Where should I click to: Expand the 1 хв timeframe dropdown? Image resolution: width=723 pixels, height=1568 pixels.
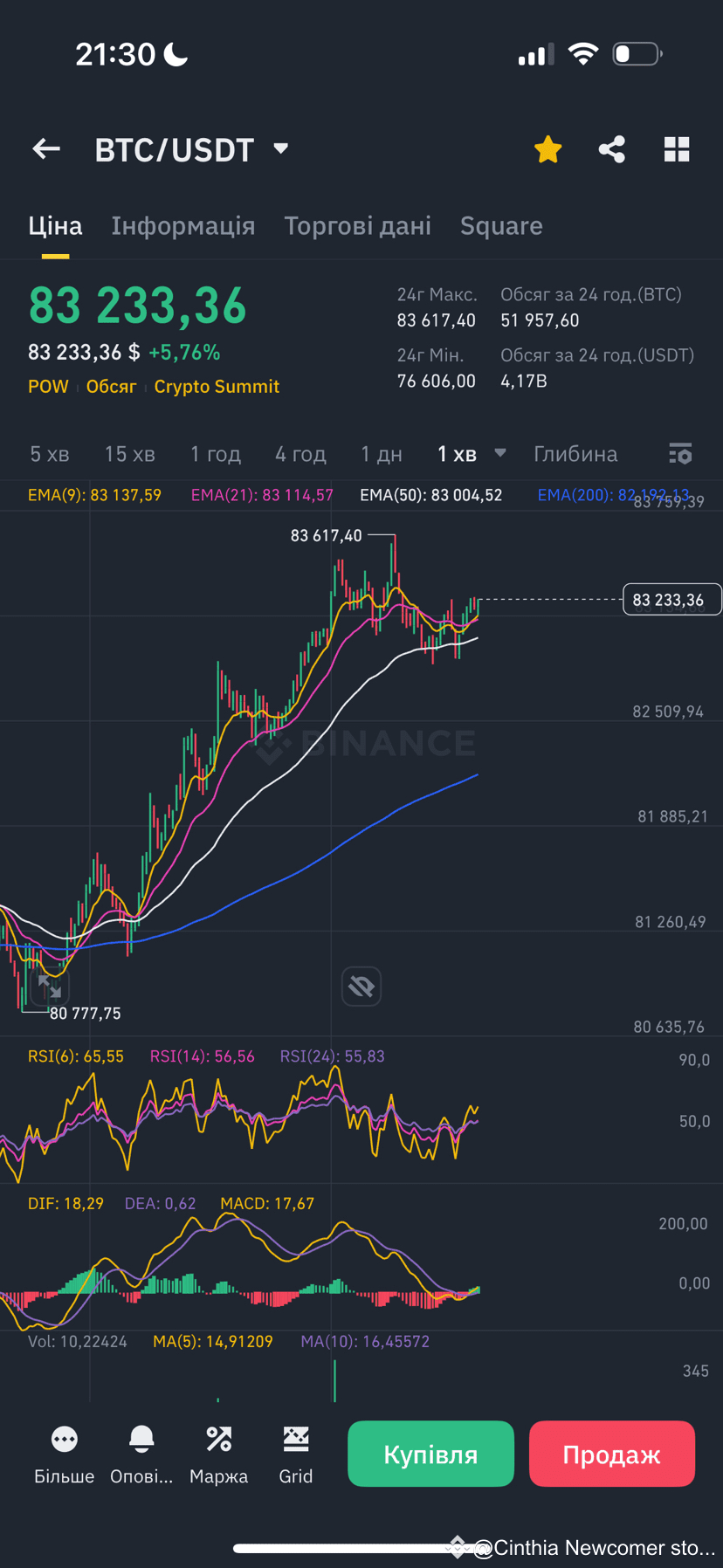499,453
